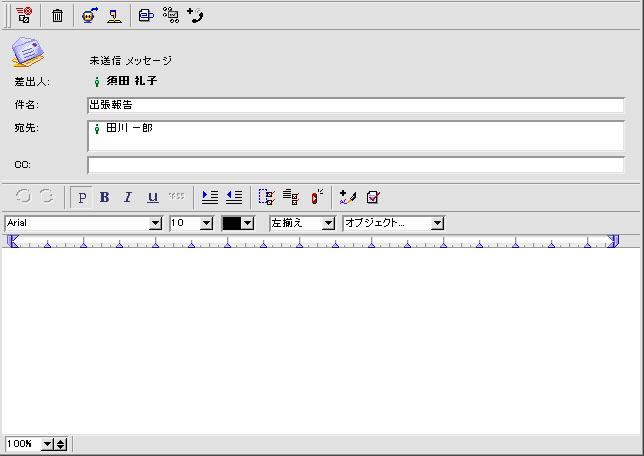Select recipient 田川 一郎 in 宛先 field
This screenshot has width=644, height=456.
[129, 129]
